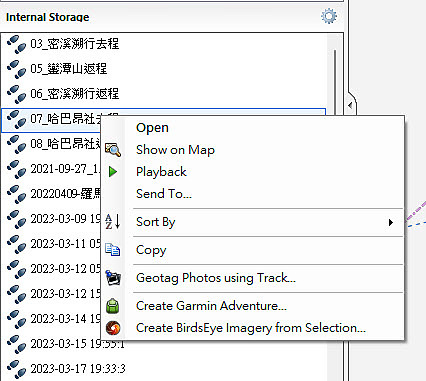Viewport: 426px width, 381px height.
Task: Click footprint icon of 07_哈巴昂社 track
Action: (16, 119)
